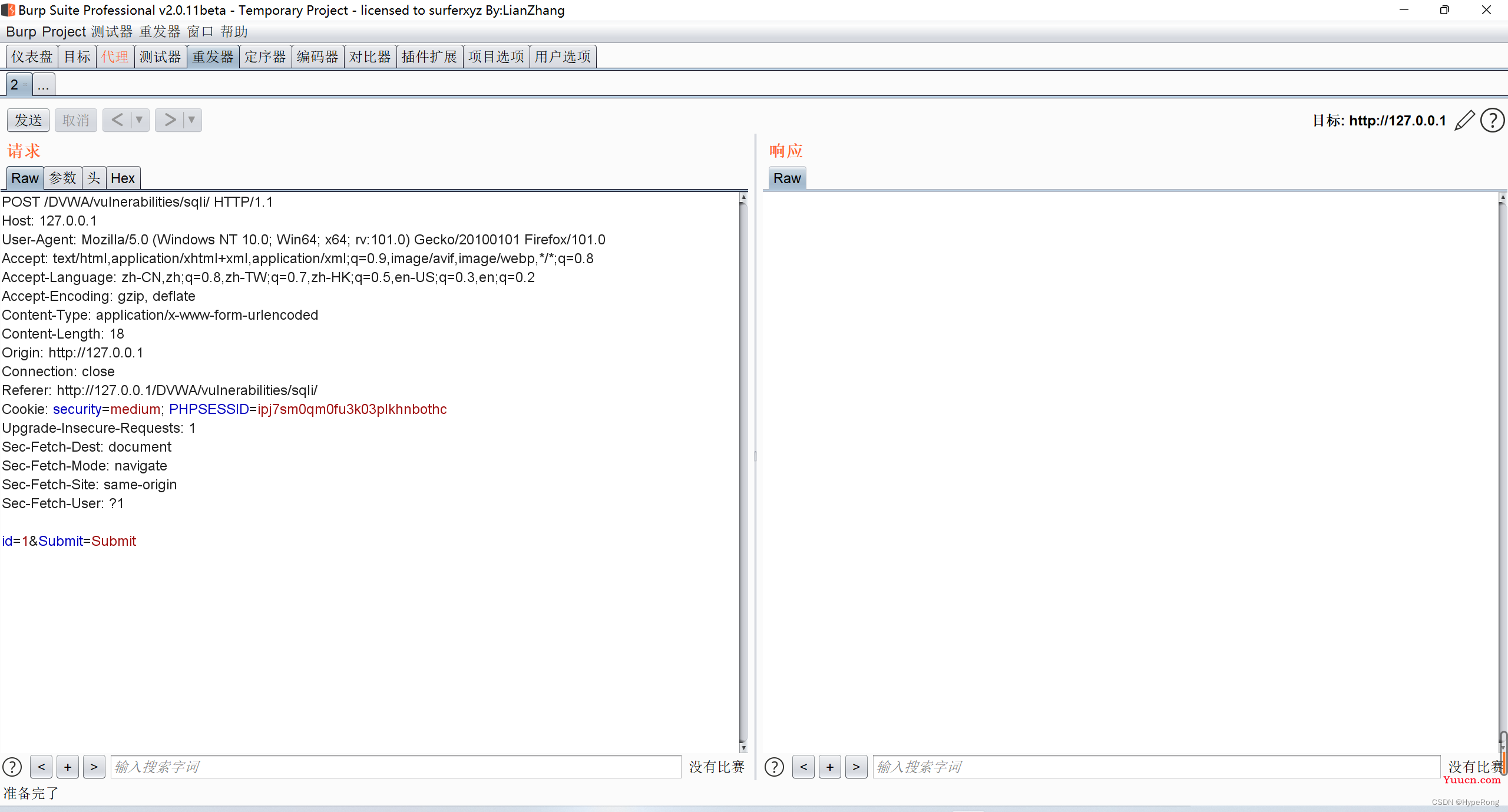Screen dimensions: 1508x812
Task: Open the 帮助 Help menu
Action: click(234, 32)
